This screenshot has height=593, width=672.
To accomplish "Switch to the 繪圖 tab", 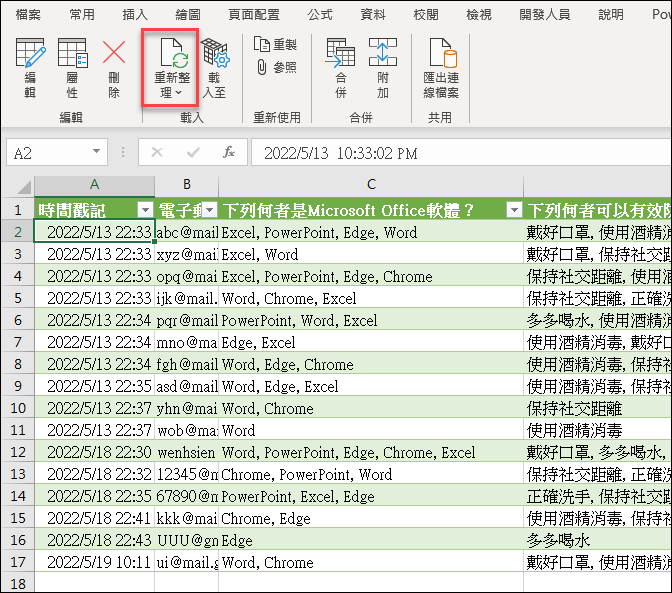I will pos(188,15).
